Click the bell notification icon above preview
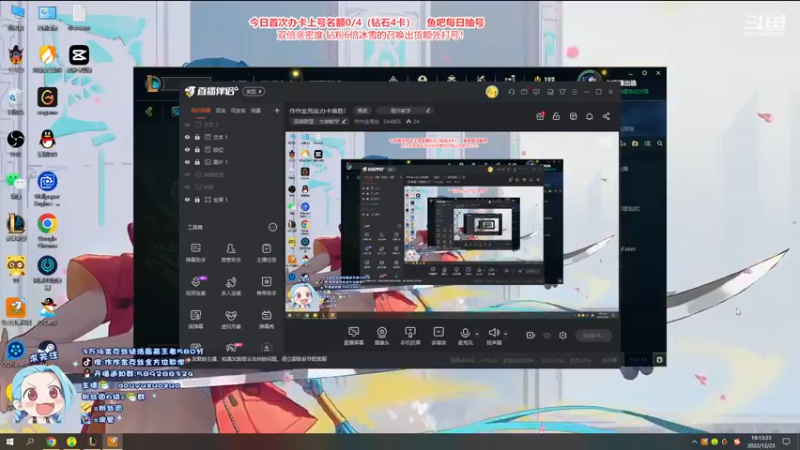800x450 pixels. click(589, 116)
